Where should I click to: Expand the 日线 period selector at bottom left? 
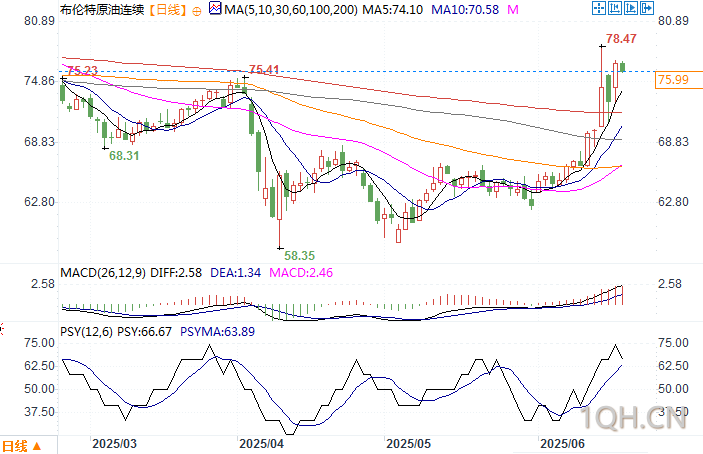pos(22,446)
